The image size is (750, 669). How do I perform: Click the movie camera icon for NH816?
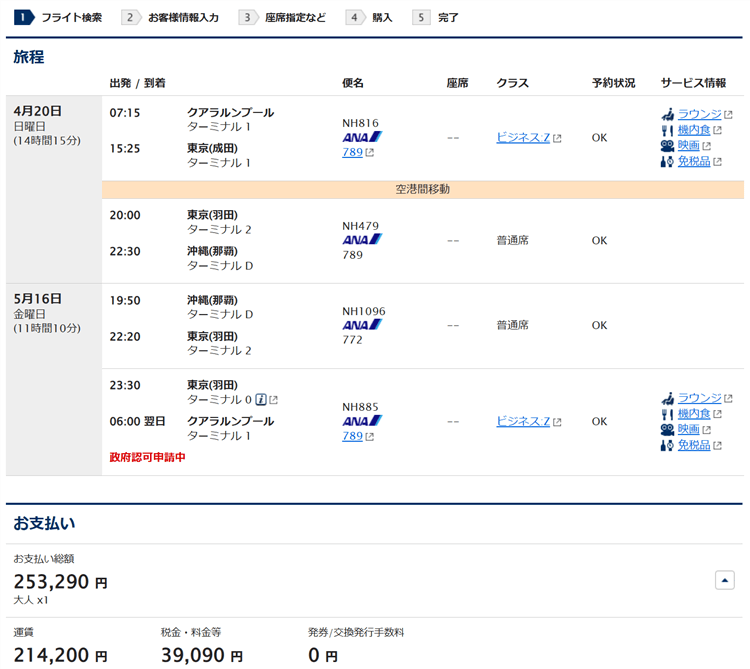pyautogui.click(x=667, y=146)
